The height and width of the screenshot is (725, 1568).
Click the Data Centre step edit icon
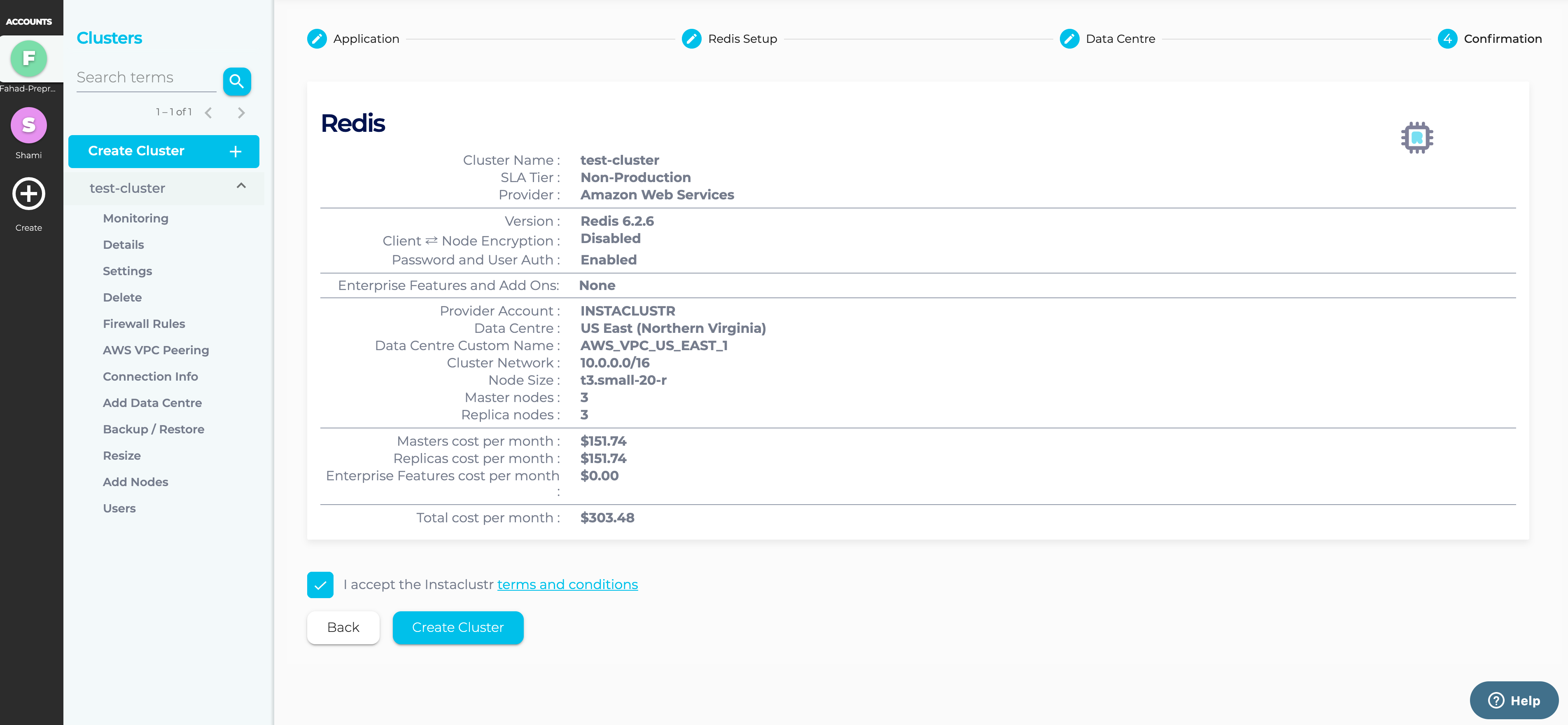[1069, 39]
